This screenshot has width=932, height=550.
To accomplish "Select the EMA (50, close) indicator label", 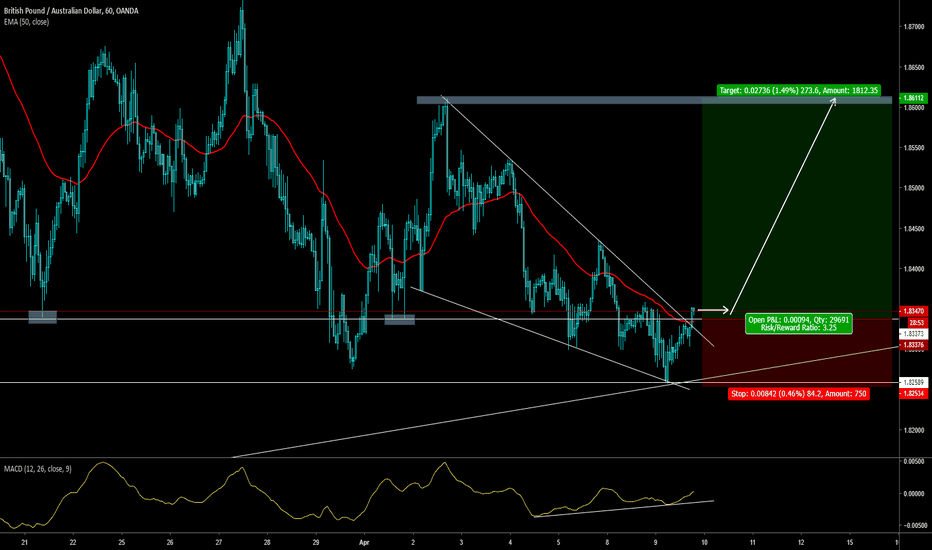I will [26, 22].
